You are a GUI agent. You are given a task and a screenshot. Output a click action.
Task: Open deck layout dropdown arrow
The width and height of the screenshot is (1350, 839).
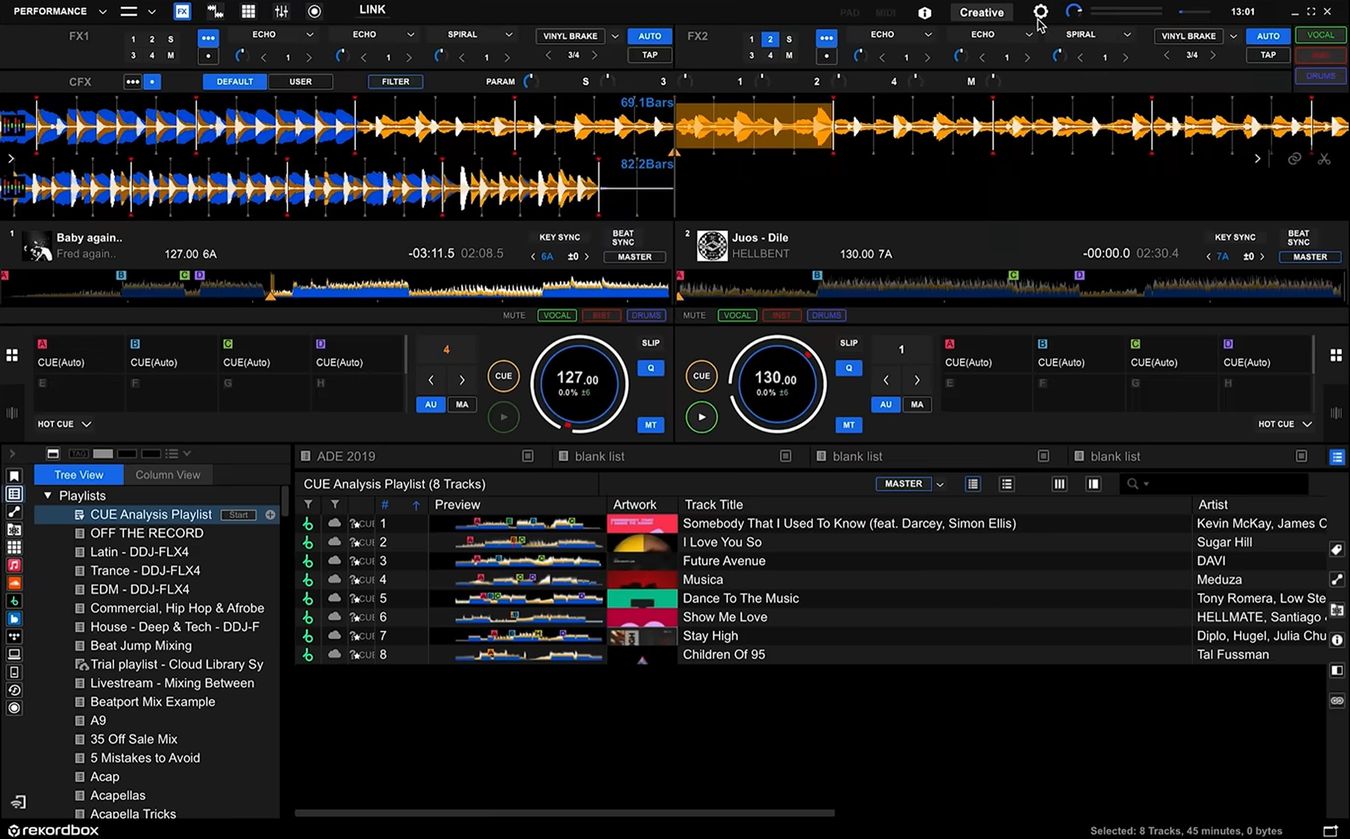point(152,12)
